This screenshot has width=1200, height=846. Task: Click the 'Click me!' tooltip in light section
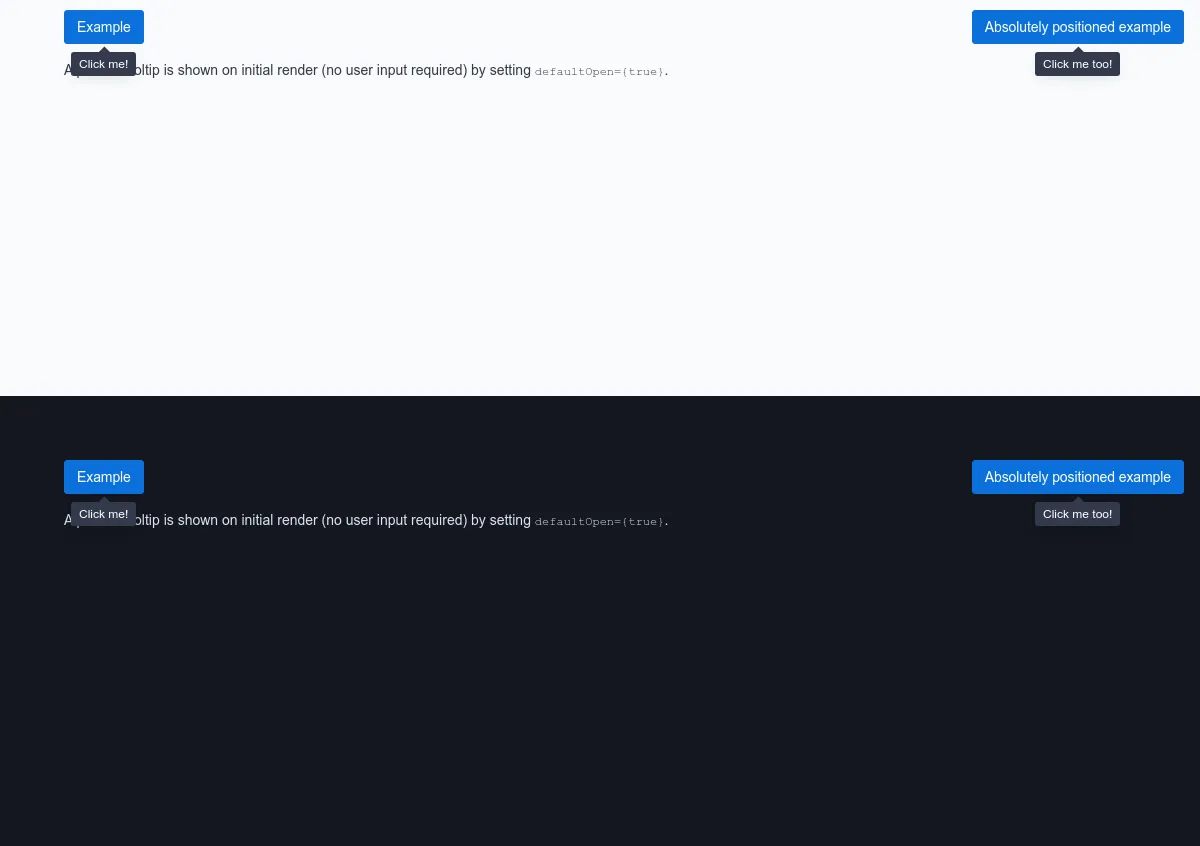[103, 64]
